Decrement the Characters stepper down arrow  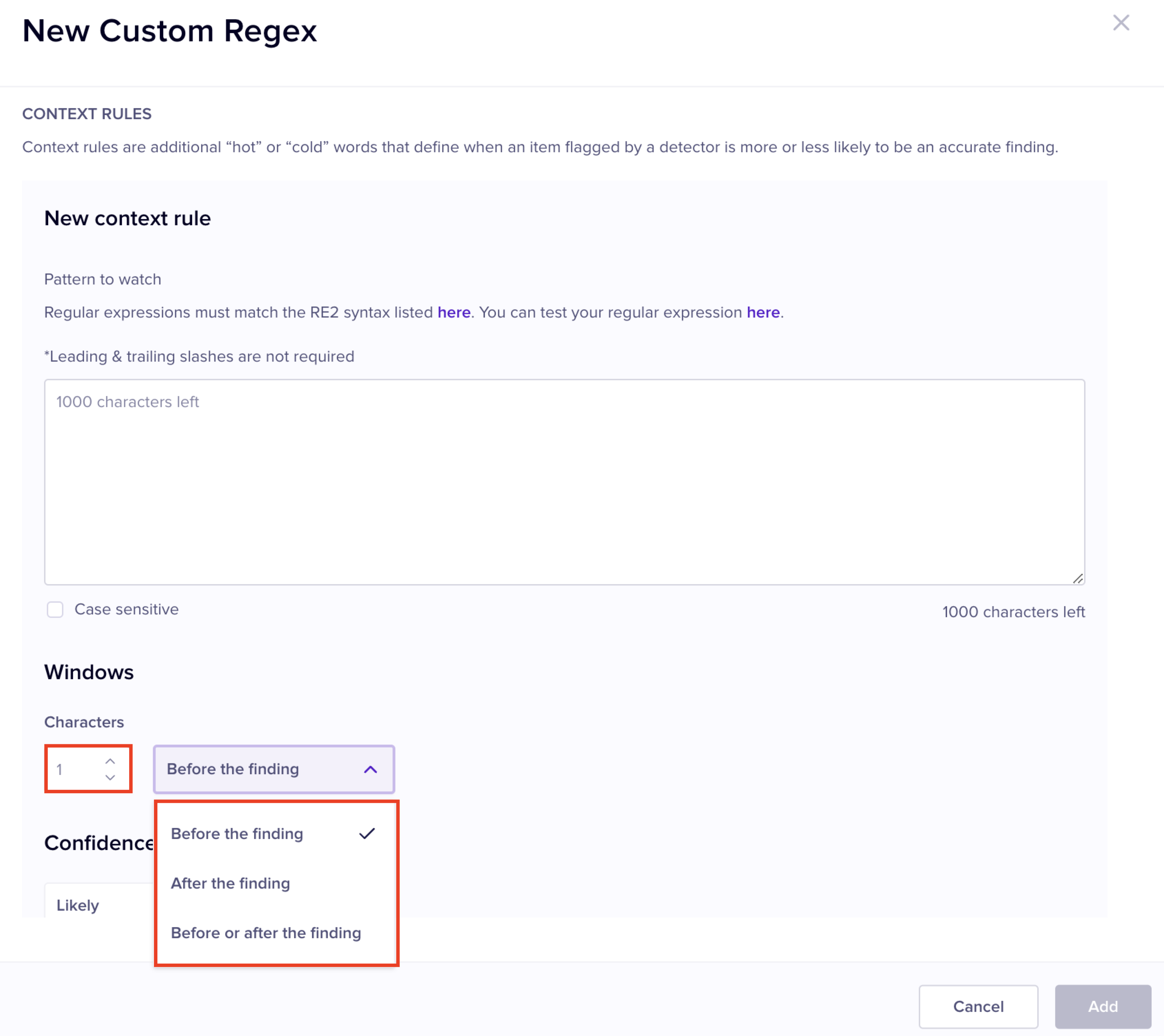coord(110,777)
